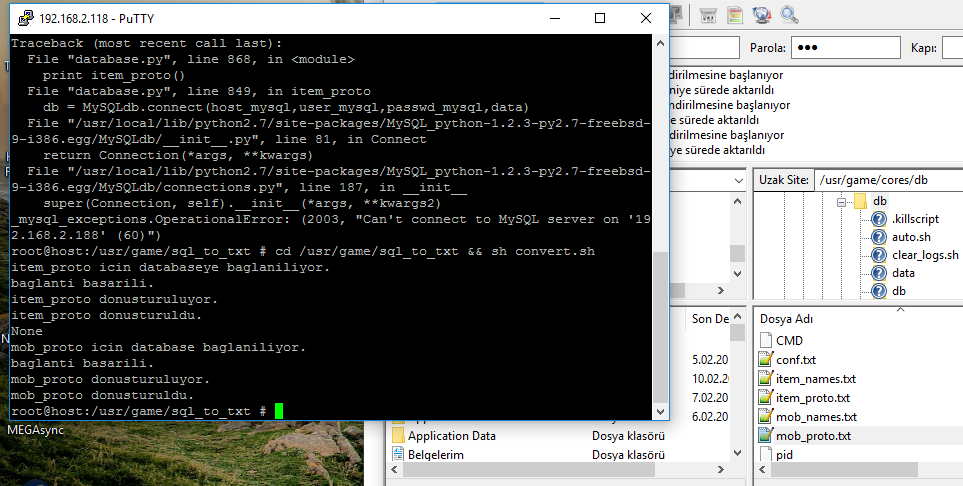Image resolution: width=963 pixels, height=486 pixels.
Task: Click blank file icon beside pid
Action: [x=765, y=455]
